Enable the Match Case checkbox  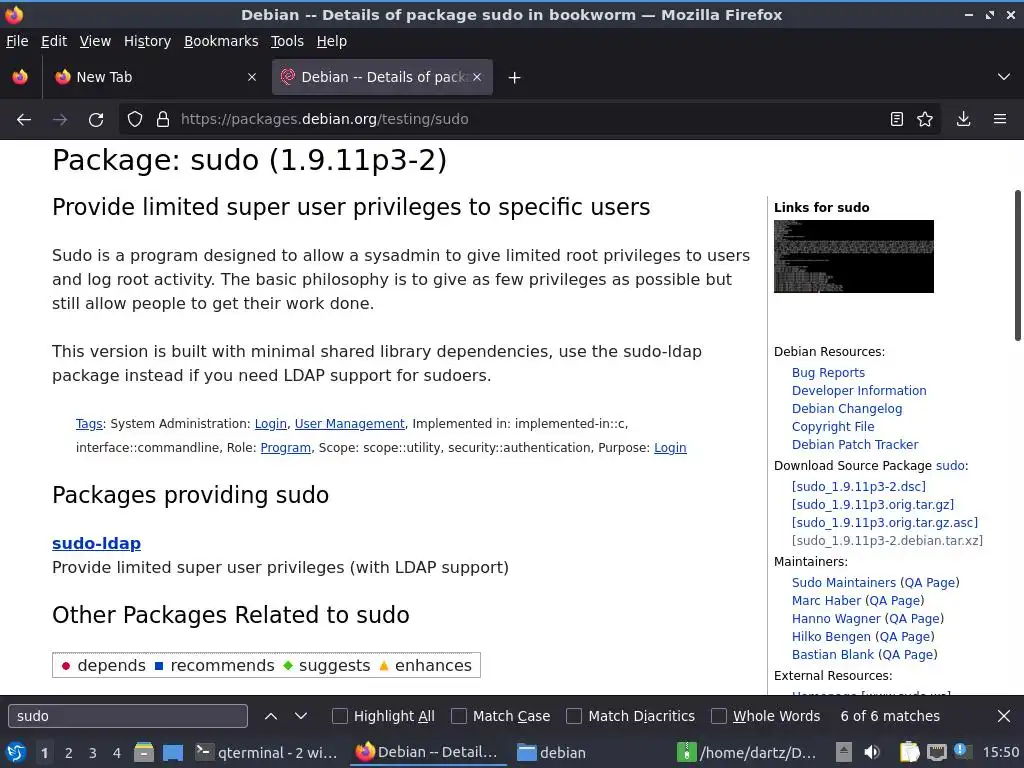(459, 716)
